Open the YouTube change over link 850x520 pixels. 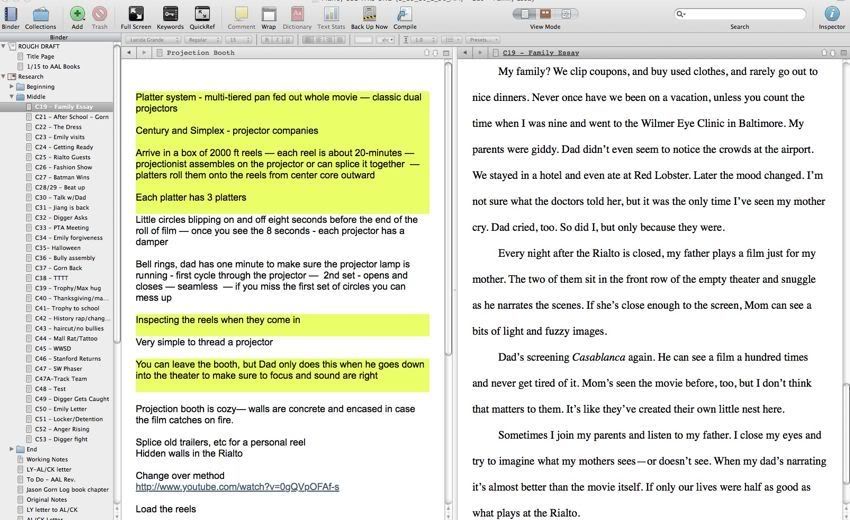pos(237,487)
